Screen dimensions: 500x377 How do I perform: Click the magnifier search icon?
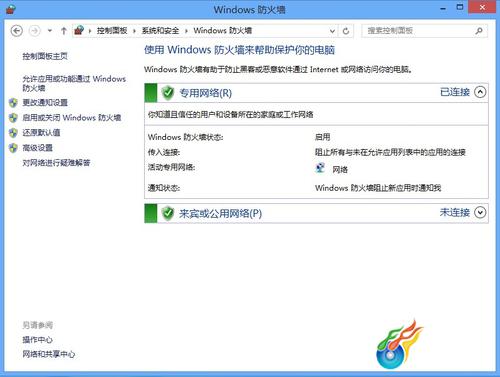click(479, 31)
